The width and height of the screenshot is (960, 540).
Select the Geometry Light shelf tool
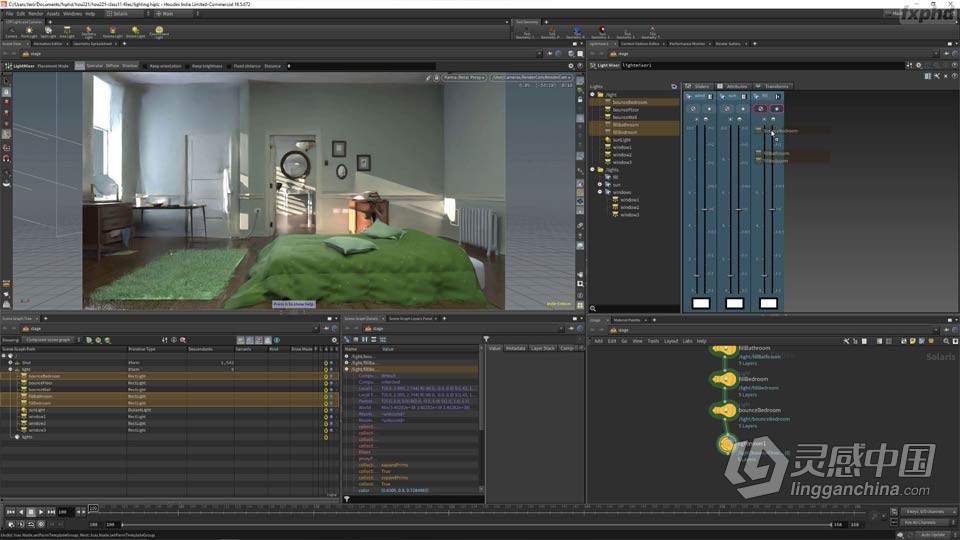click(89, 32)
